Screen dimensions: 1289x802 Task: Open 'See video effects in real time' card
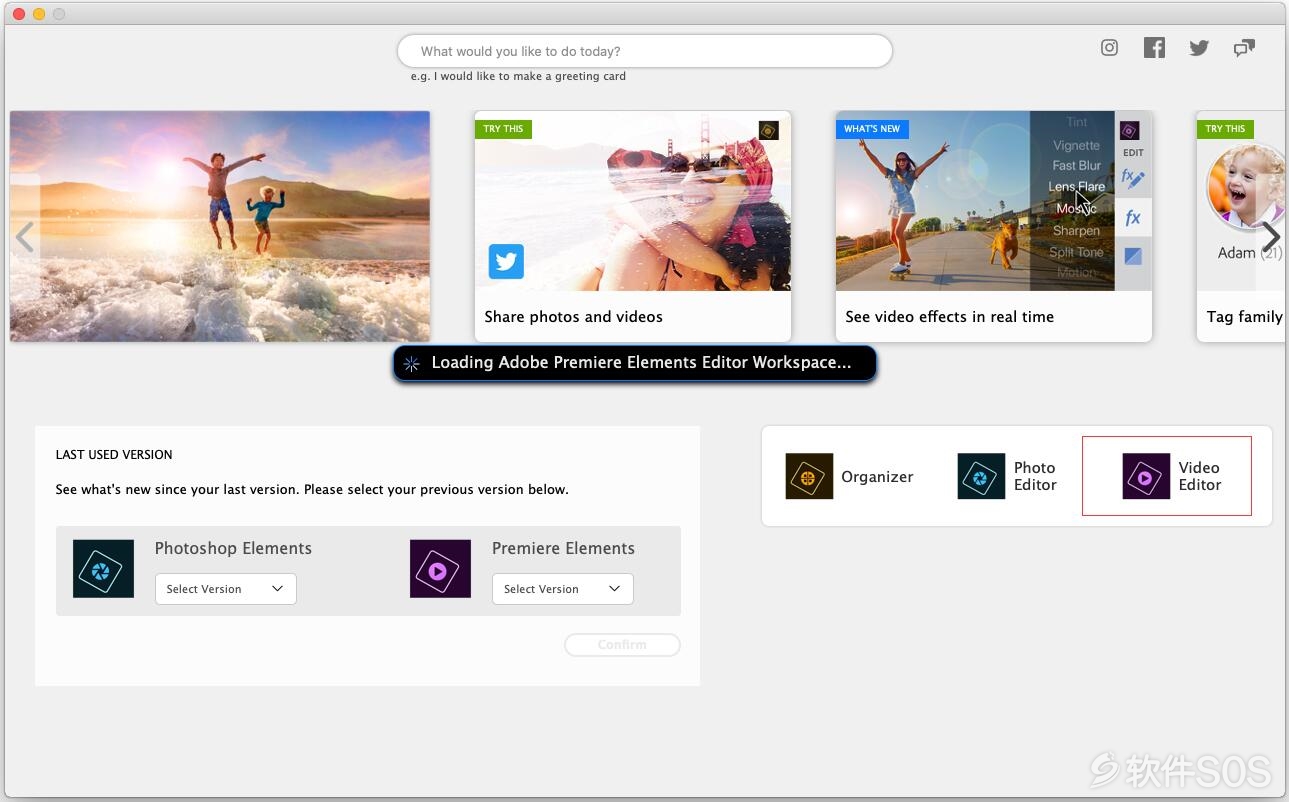pos(994,226)
